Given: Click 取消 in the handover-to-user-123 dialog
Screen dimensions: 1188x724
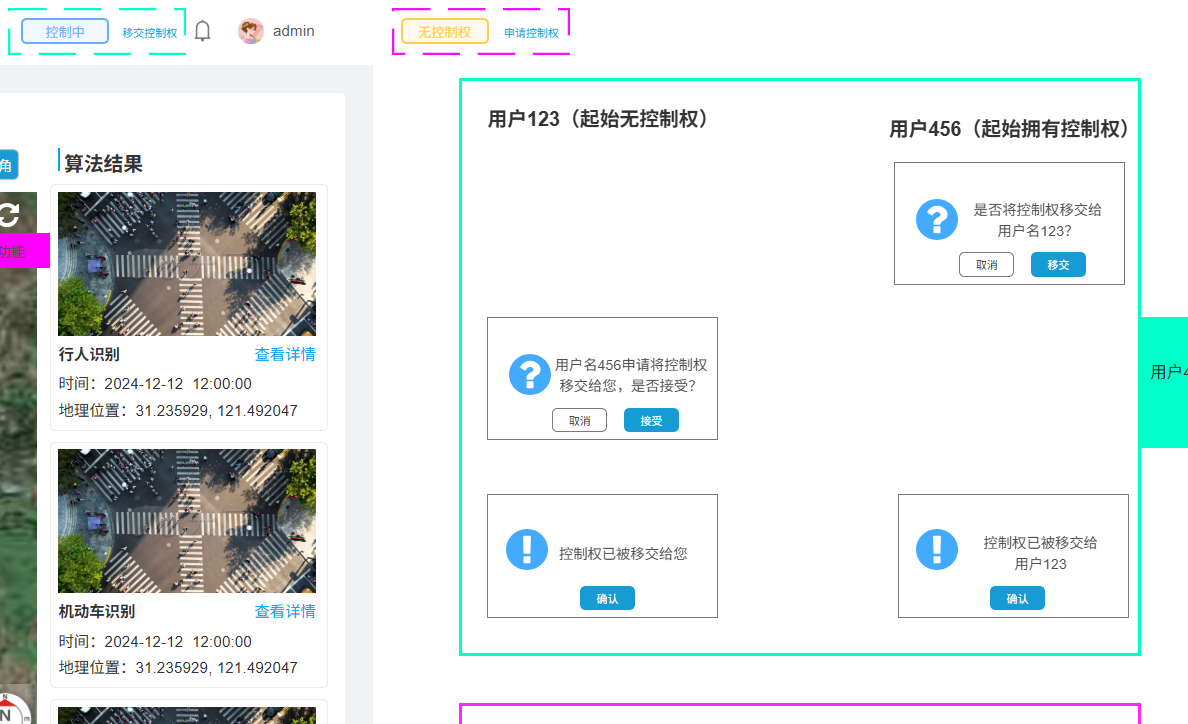Looking at the screenshot, I should tap(986, 264).
